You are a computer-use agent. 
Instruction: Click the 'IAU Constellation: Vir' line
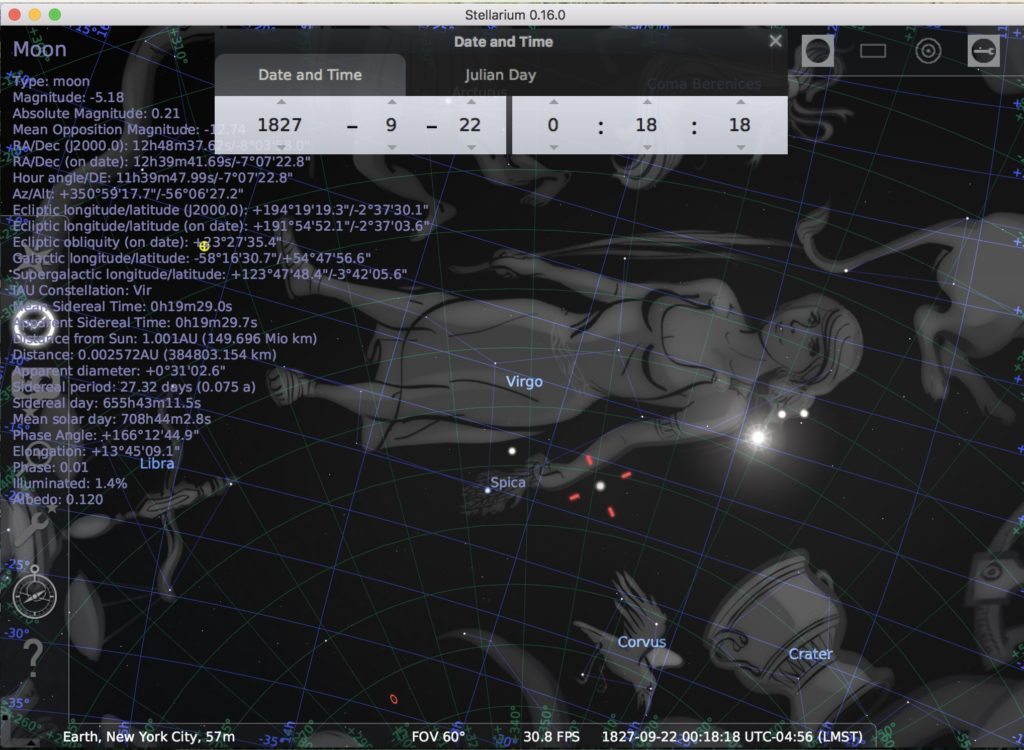[82, 291]
